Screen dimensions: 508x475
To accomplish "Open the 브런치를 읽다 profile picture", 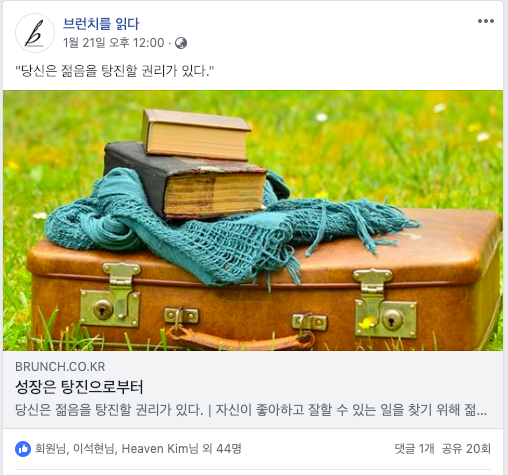I will pyautogui.click(x=35, y=33).
